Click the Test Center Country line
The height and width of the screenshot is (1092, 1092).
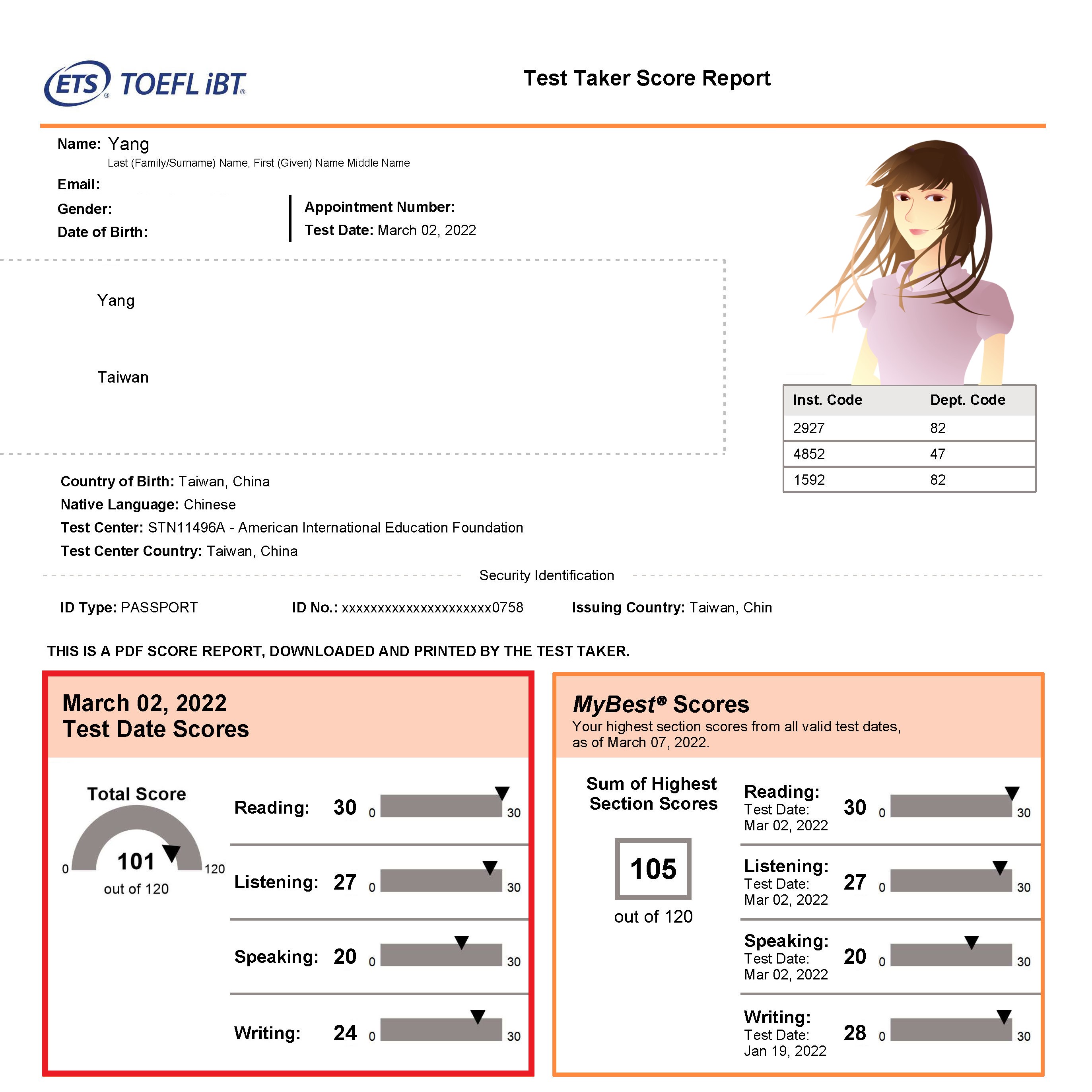(179, 551)
